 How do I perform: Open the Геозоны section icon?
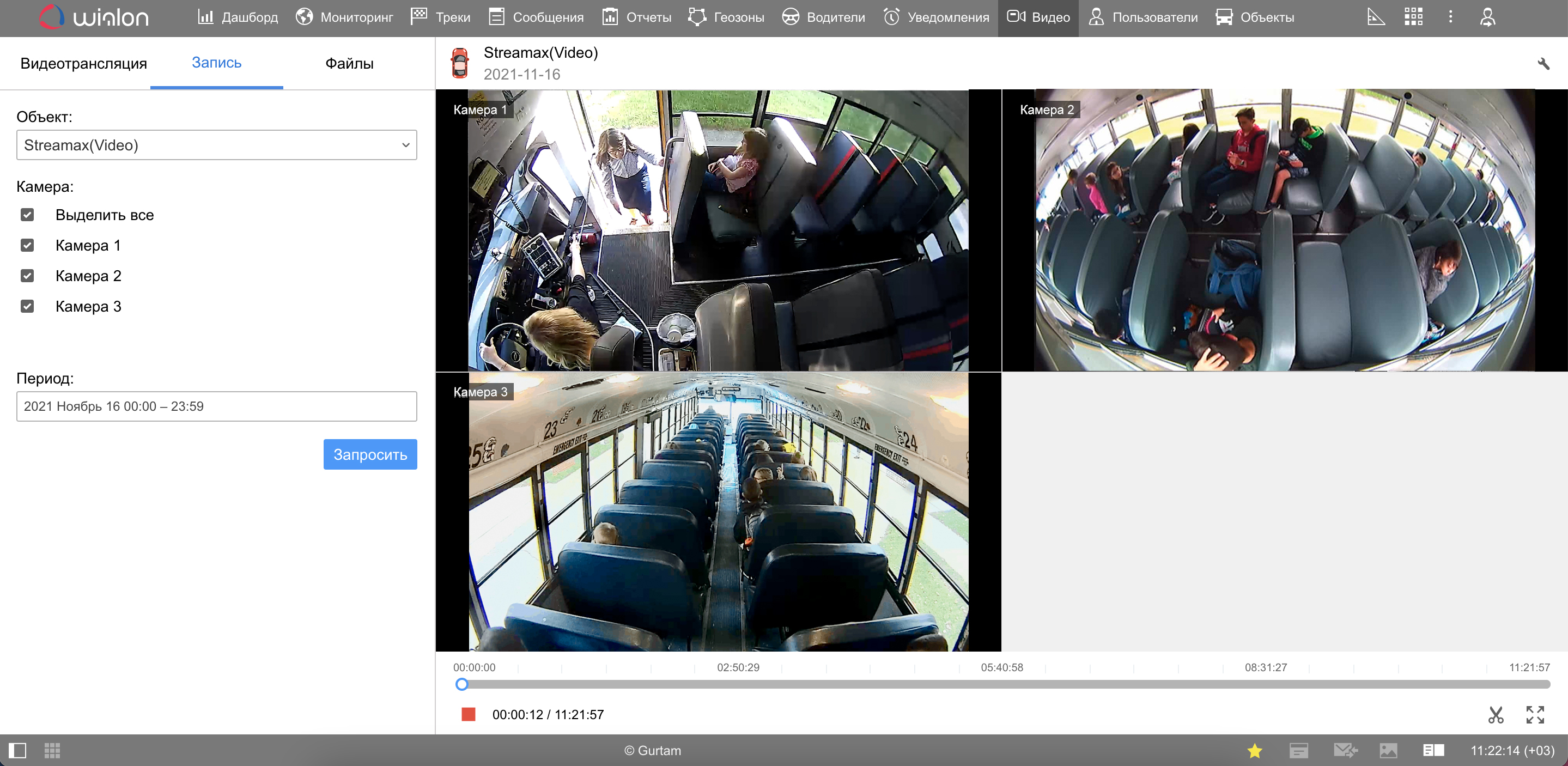point(697,16)
